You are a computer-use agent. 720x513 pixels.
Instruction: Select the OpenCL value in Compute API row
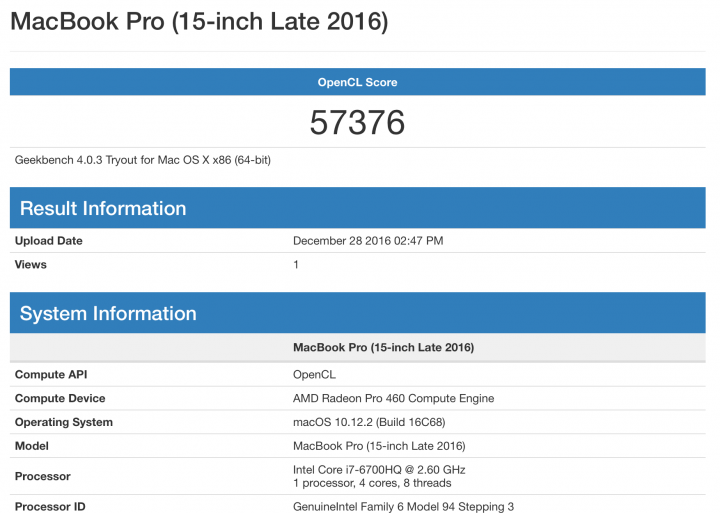tap(315, 374)
